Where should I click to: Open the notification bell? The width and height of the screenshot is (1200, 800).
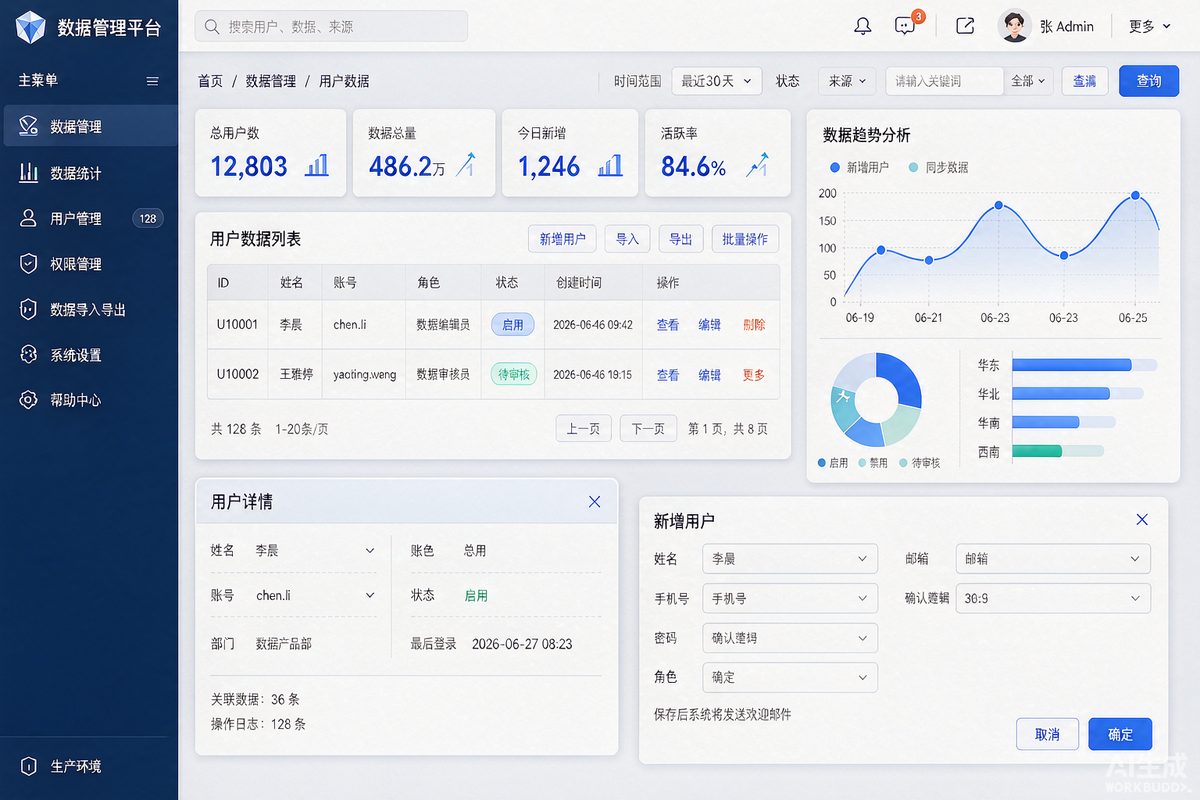point(862,27)
